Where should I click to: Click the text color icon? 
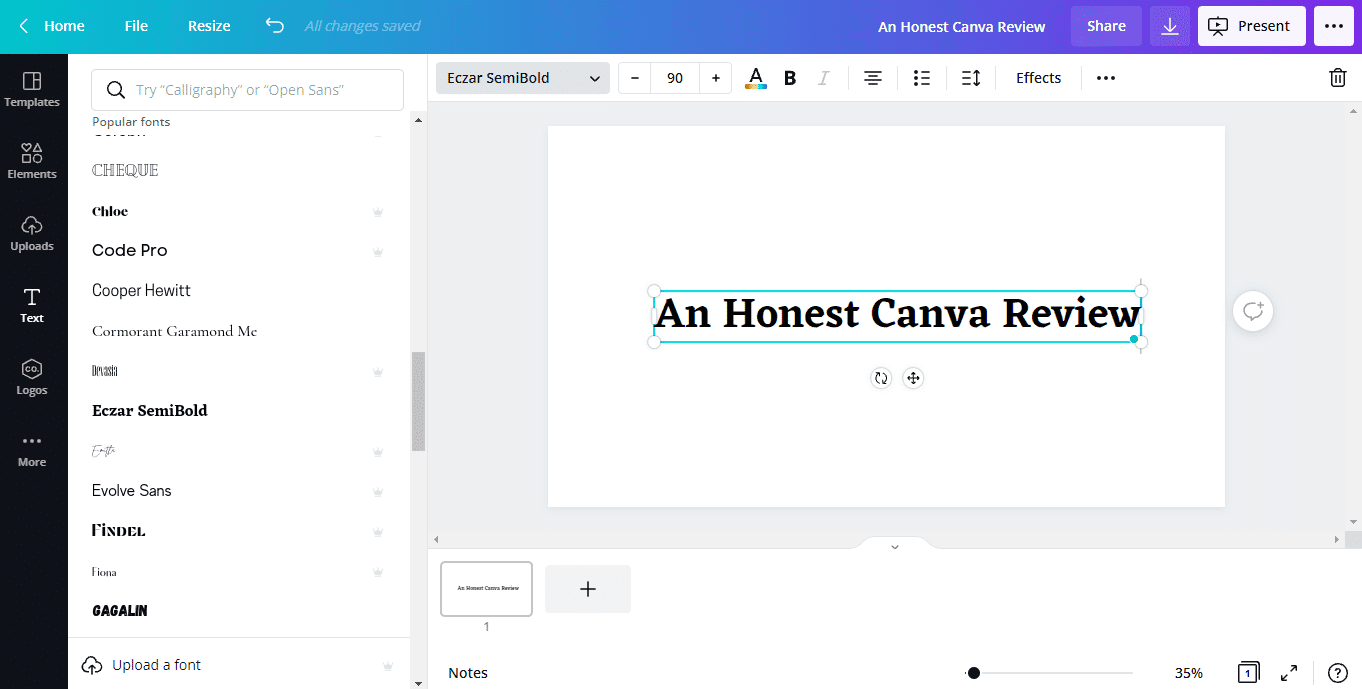pos(756,78)
